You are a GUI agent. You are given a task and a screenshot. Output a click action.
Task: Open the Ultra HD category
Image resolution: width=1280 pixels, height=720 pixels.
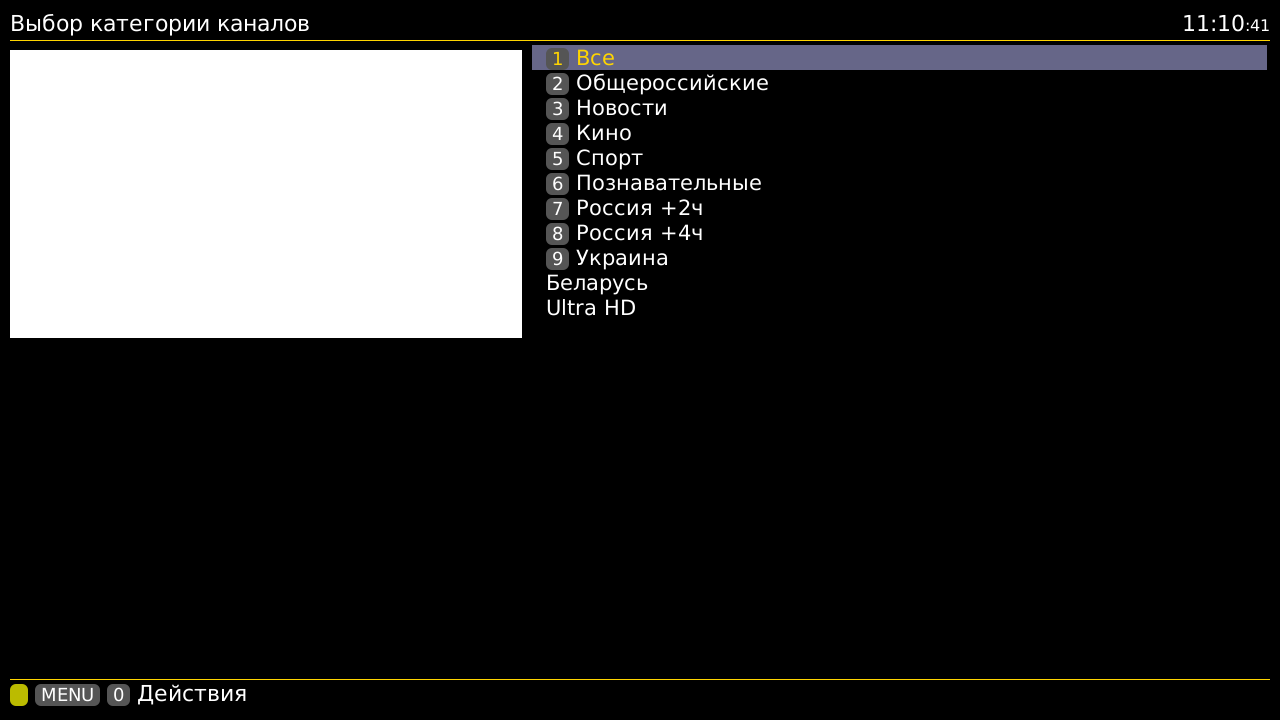click(x=591, y=308)
